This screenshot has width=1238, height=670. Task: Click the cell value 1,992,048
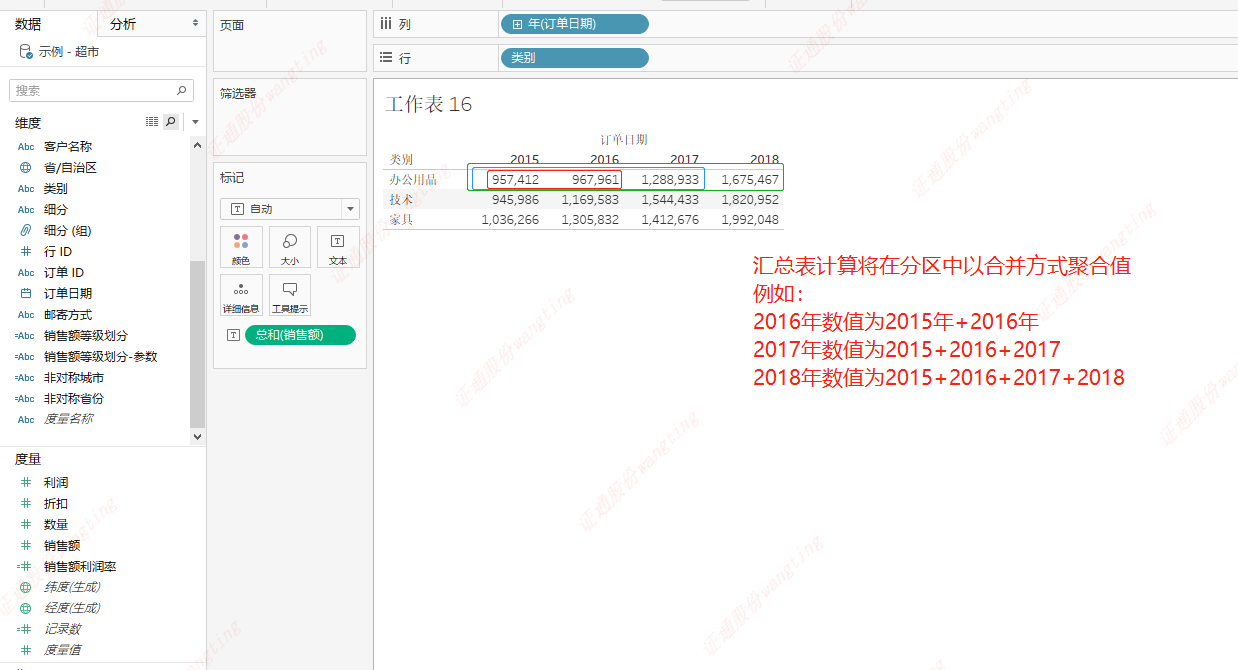[750, 220]
